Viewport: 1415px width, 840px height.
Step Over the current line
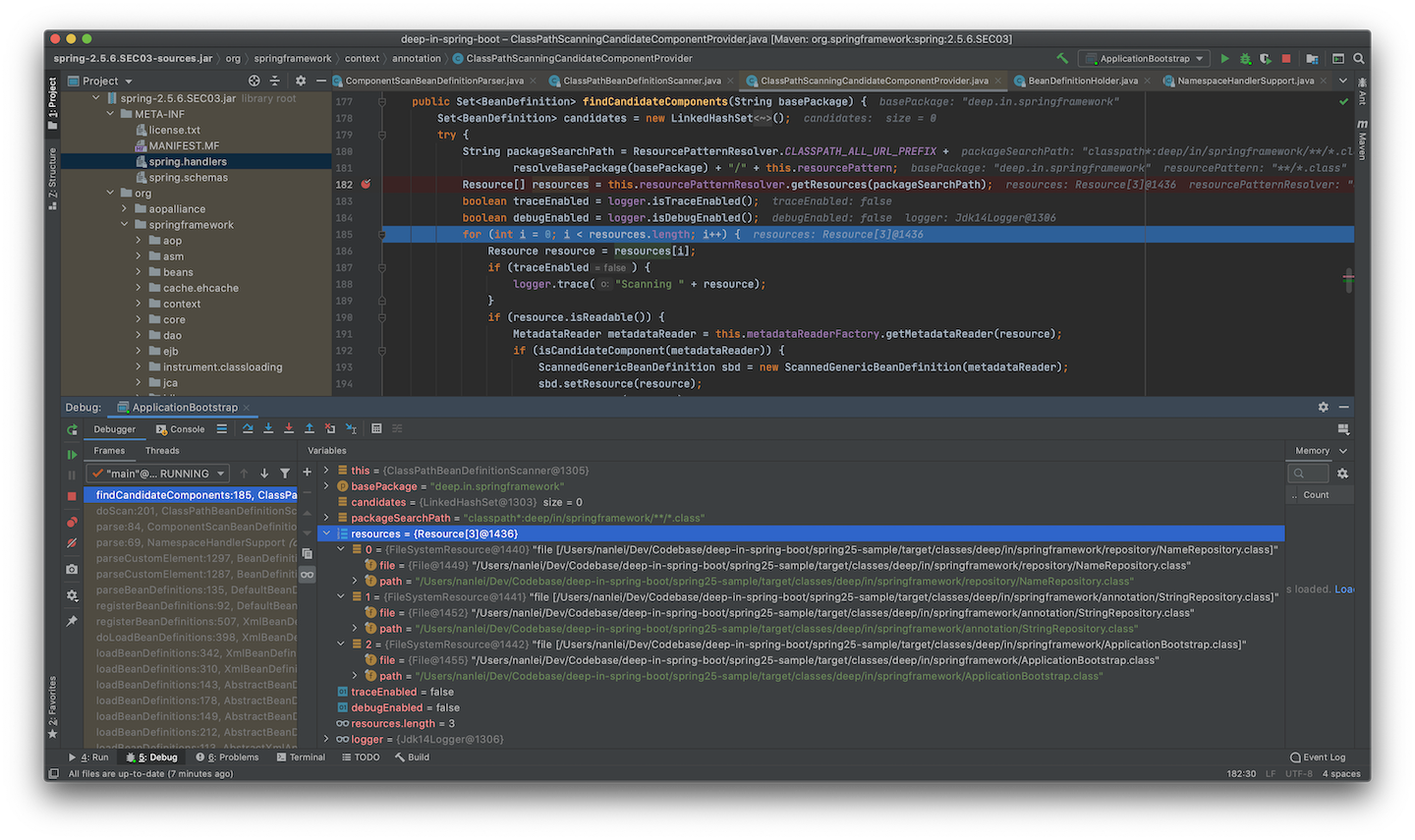(x=248, y=429)
